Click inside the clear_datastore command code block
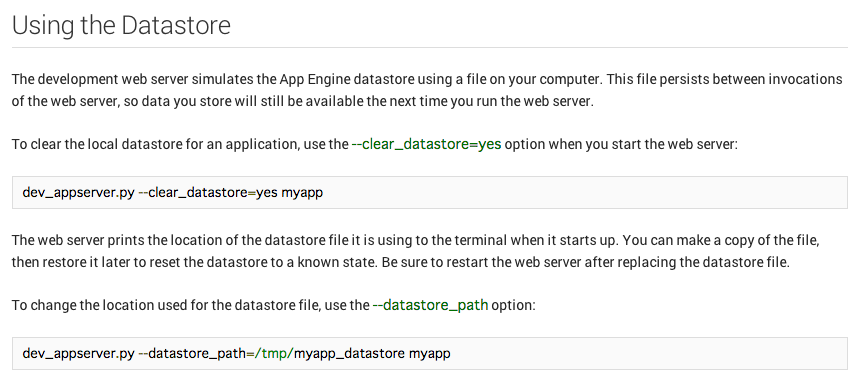Viewport: 863px width, 381px height. (x=430, y=193)
